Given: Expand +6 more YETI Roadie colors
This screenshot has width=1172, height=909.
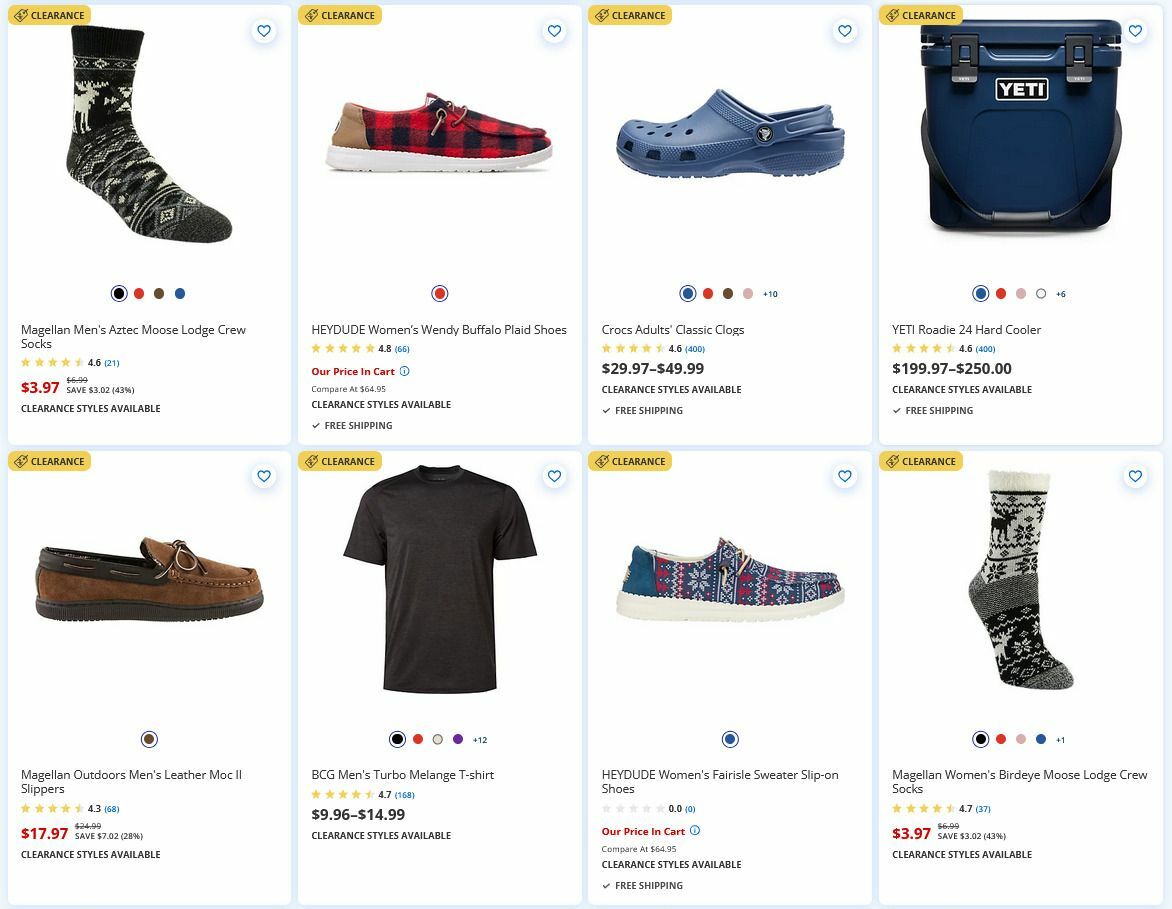Looking at the screenshot, I should pyautogui.click(x=1061, y=294).
